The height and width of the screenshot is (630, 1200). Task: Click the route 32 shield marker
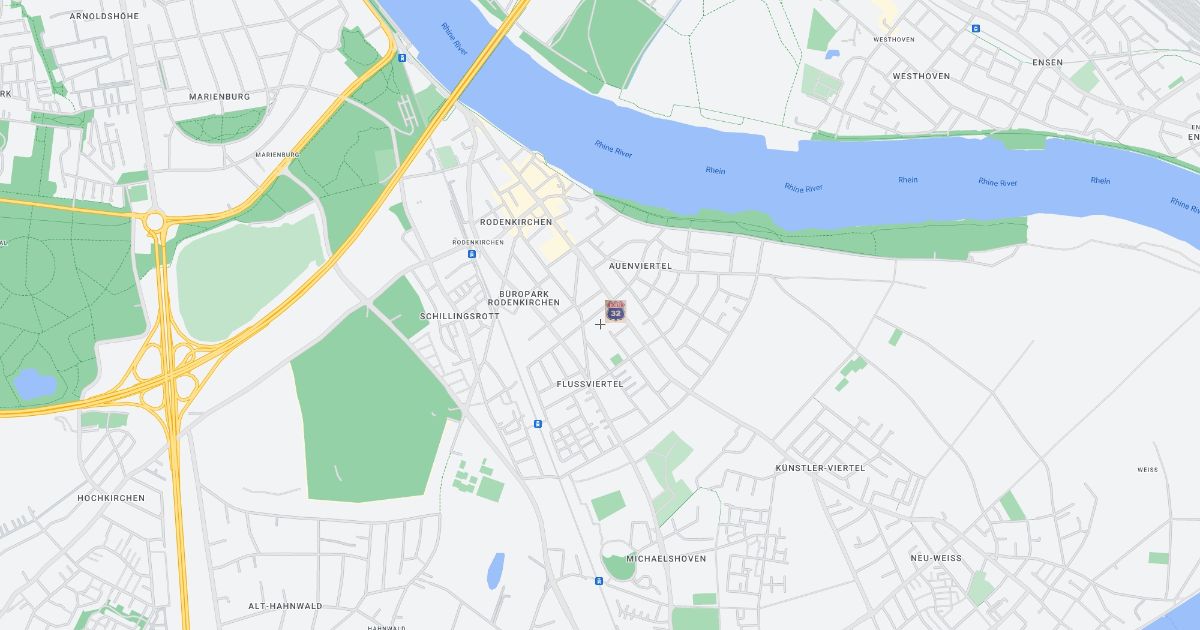616,311
